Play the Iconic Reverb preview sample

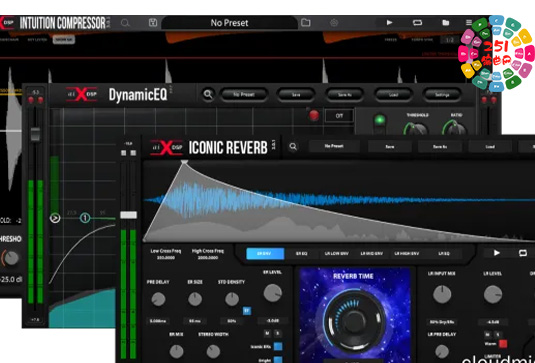click(x=496, y=253)
